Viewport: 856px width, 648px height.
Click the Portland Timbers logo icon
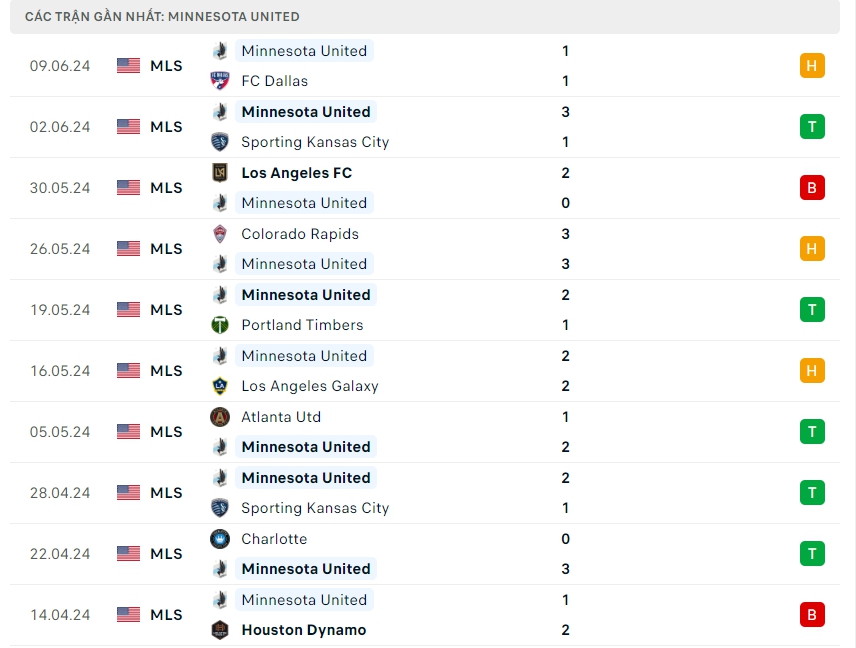(x=220, y=325)
